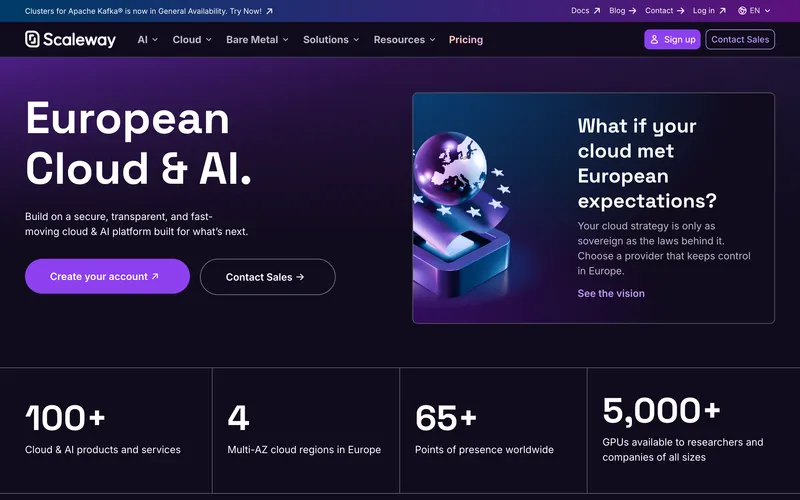Click the Create your account button
The height and width of the screenshot is (500, 800).
(107, 276)
